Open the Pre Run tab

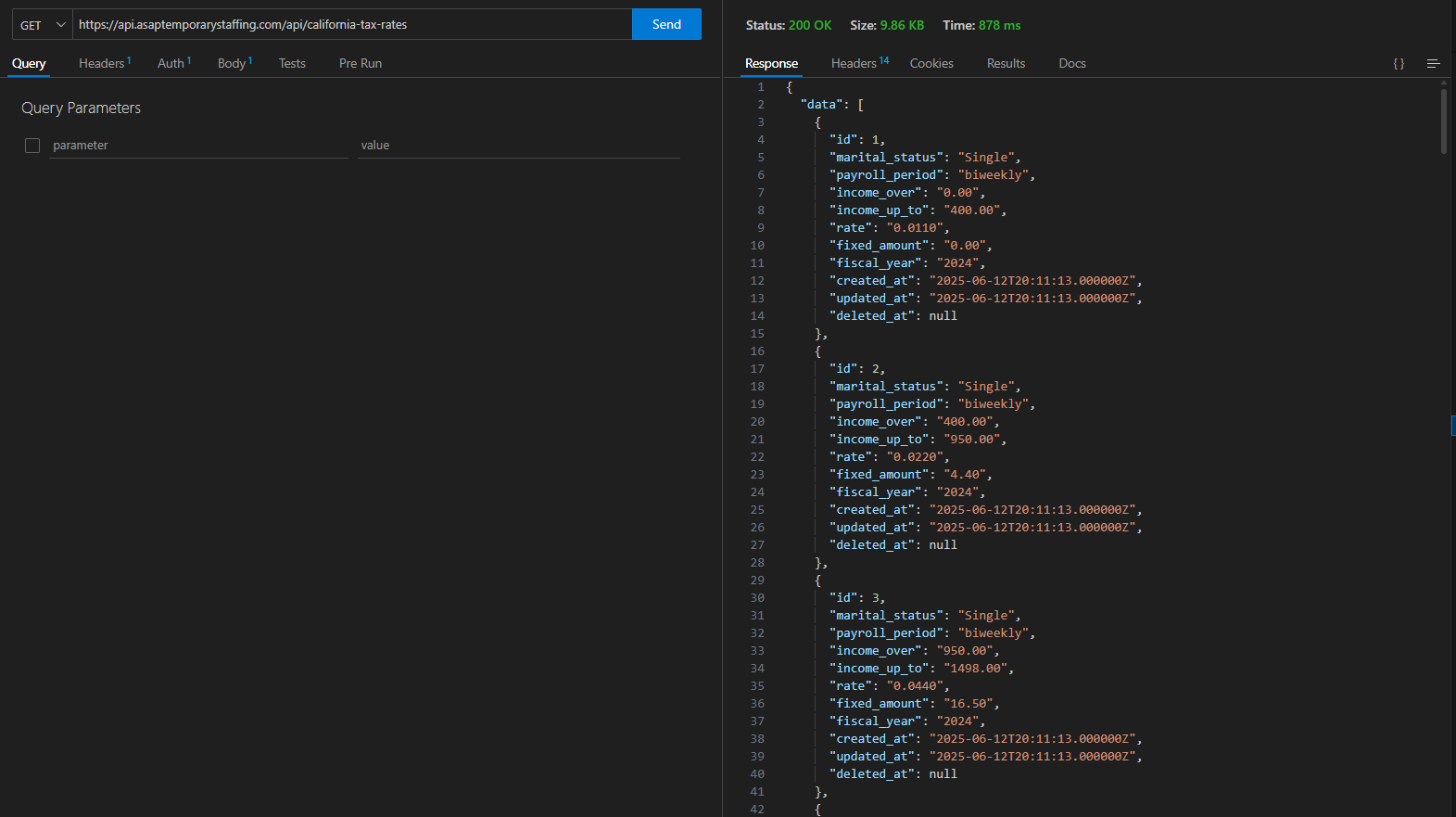tap(361, 64)
